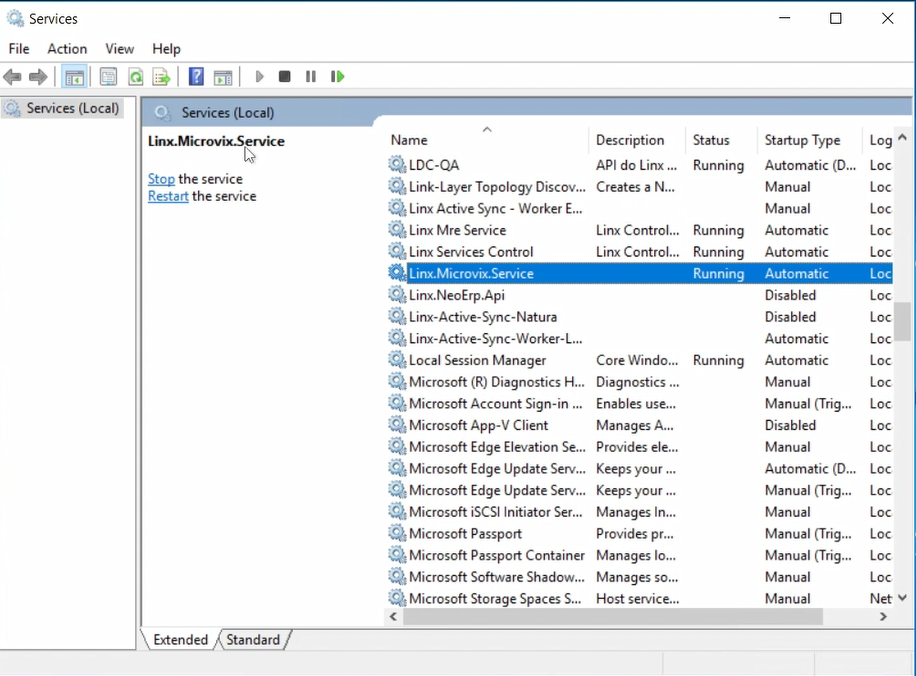This screenshot has width=916, height=676.
Task: Click the green Refresh toolbar icon
Action: pos(135,77)
